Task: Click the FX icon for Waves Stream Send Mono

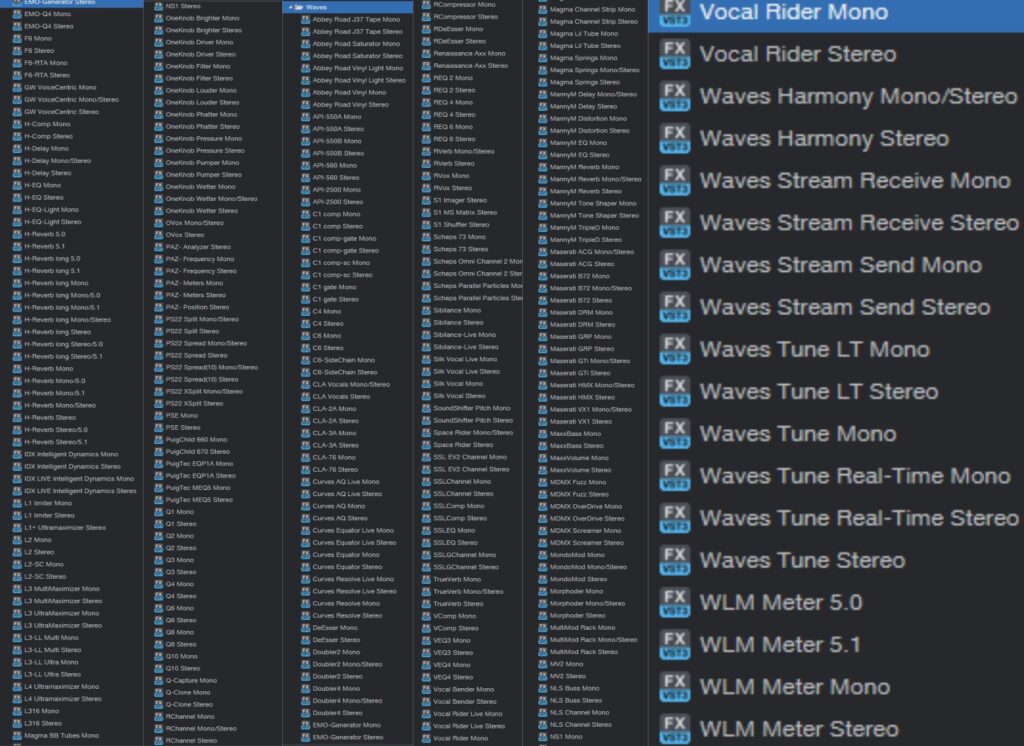Action: (675, 265)
